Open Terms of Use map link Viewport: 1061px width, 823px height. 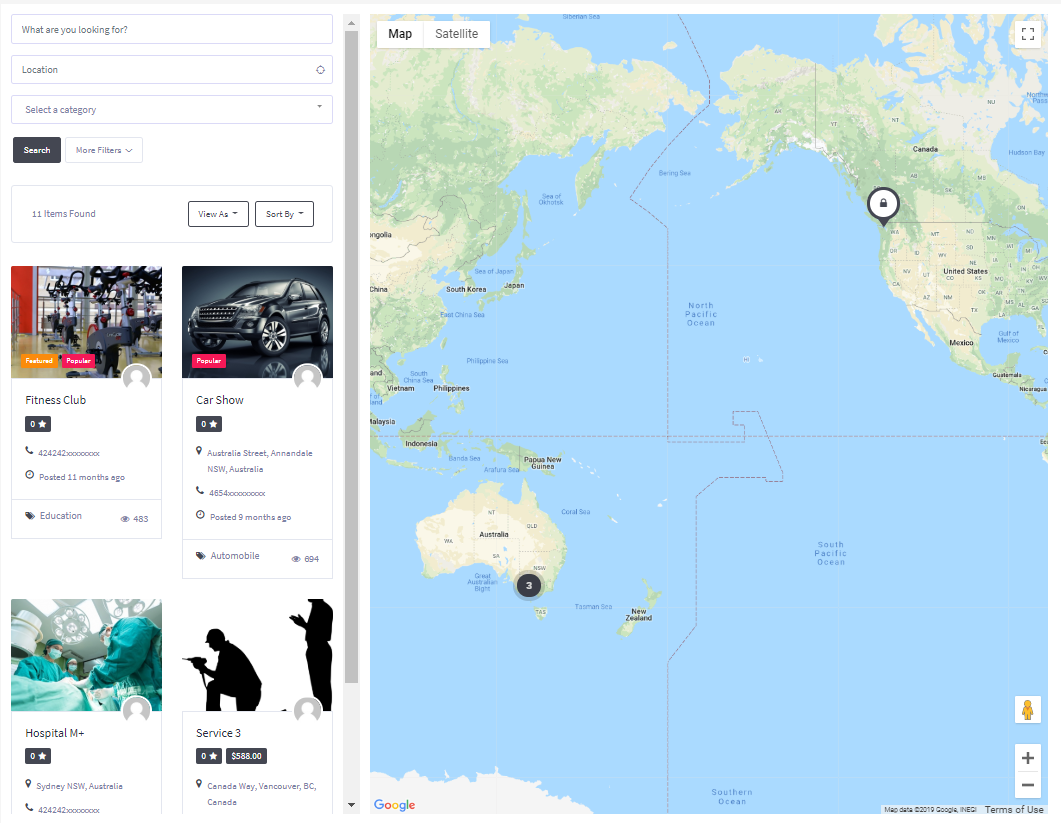pos(1014,809)
